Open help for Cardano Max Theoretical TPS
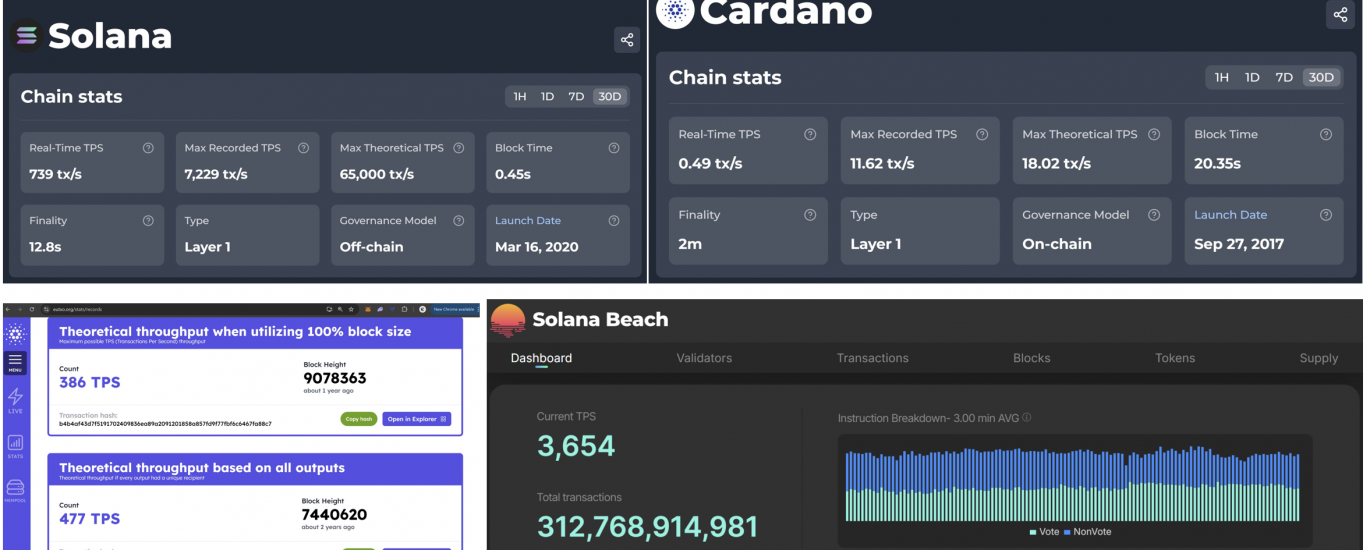This screenshot has width=1370, height=550. [x=1154, y=134]
